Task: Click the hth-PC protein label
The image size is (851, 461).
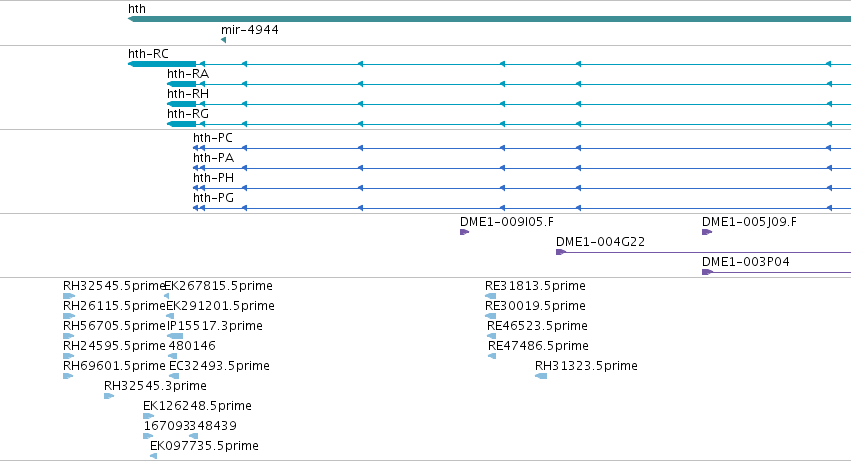Action: (x=213, y=138)
